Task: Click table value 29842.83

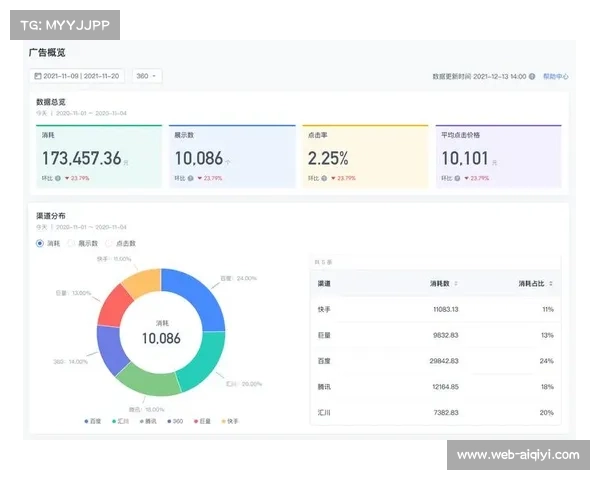Action: 444,361
